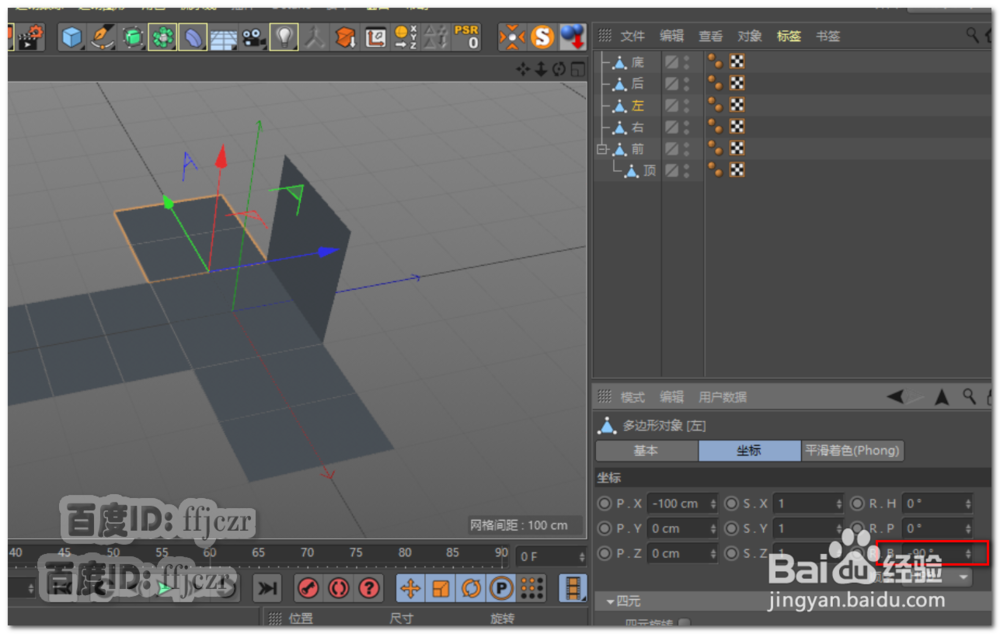Screen dimensions: 1000x634
Task: Select the spline pen tool
Action: pos(102,38)
